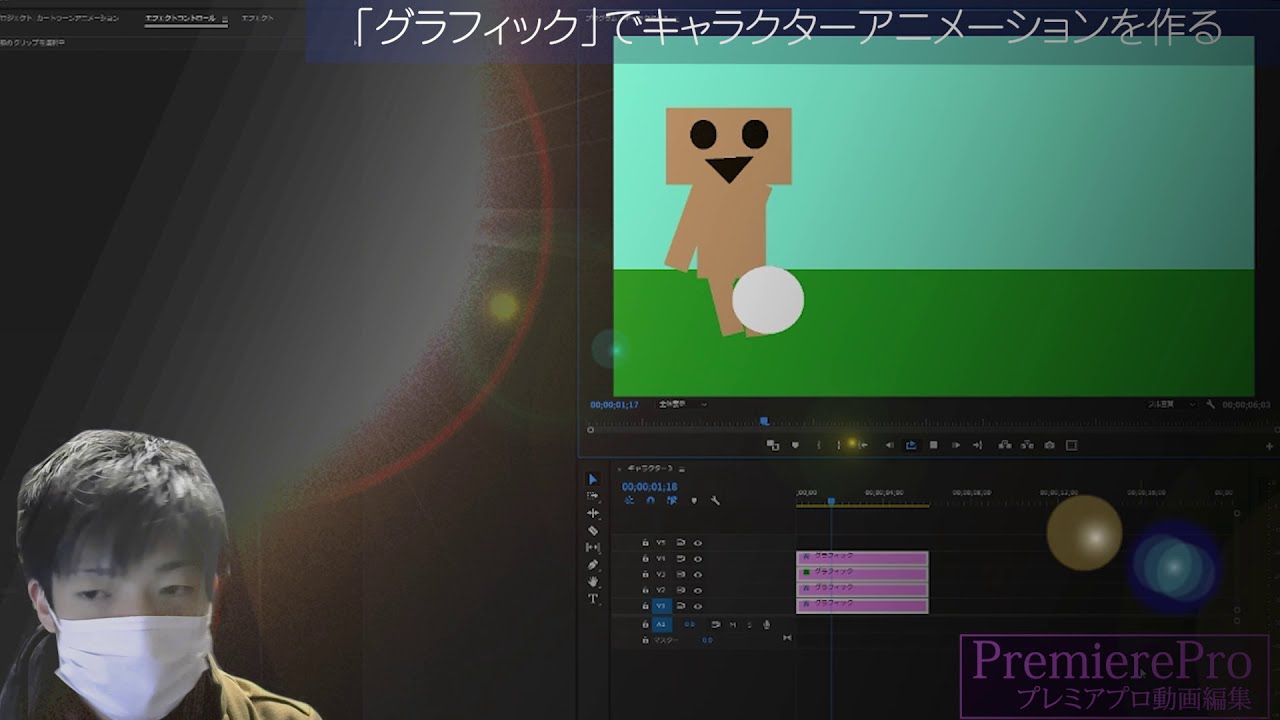Click the Program Monitor playhead marker
Image resolution: width=1280 pixels, height=720 pixels.
[764, 421]
